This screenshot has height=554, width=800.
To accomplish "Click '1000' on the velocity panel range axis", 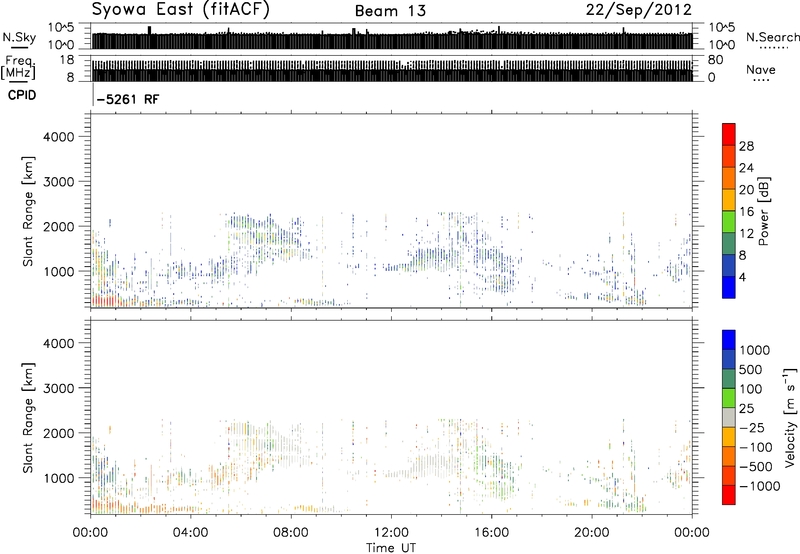I will [59, 478].
